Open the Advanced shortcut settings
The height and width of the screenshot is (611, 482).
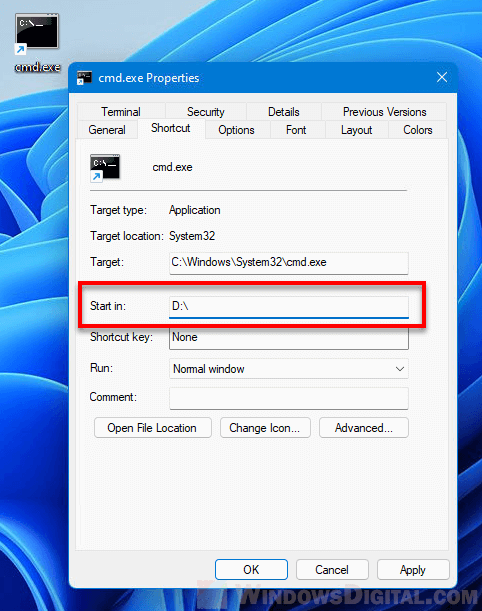coord(364,428)
